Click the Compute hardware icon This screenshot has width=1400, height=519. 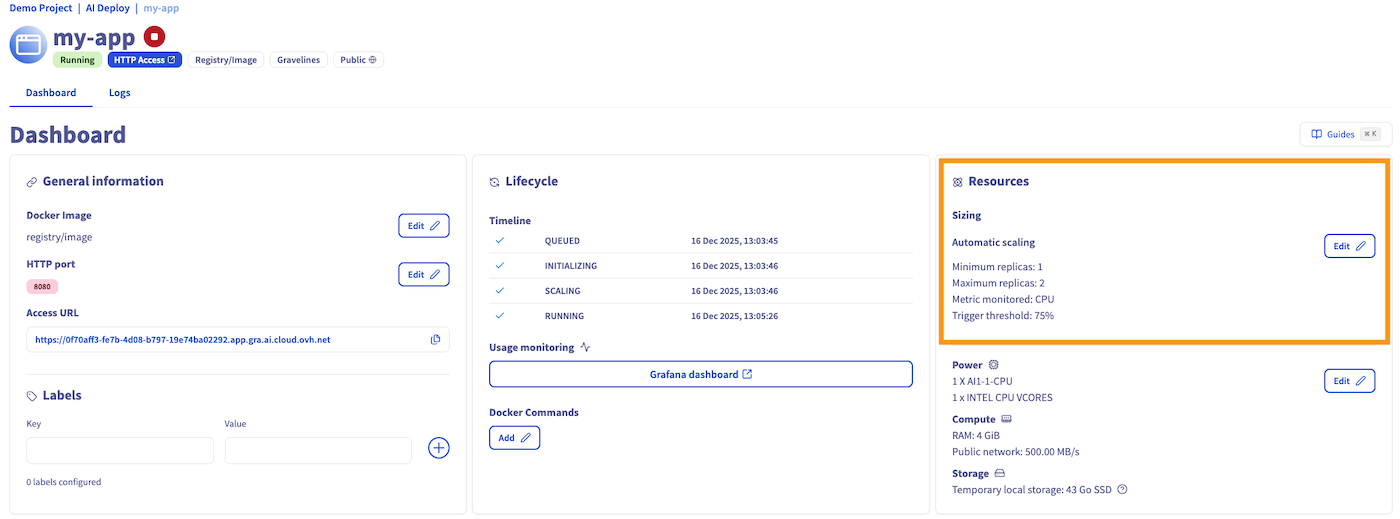[1007, 420]
